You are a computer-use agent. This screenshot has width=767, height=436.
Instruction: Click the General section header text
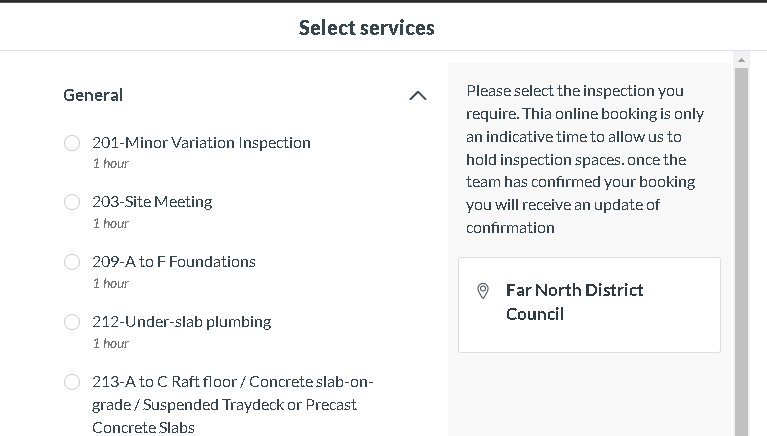[93, 95]
